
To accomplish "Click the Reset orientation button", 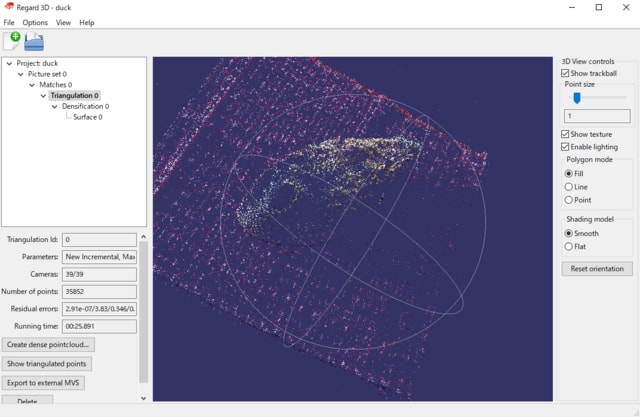I will coord(596,269).
